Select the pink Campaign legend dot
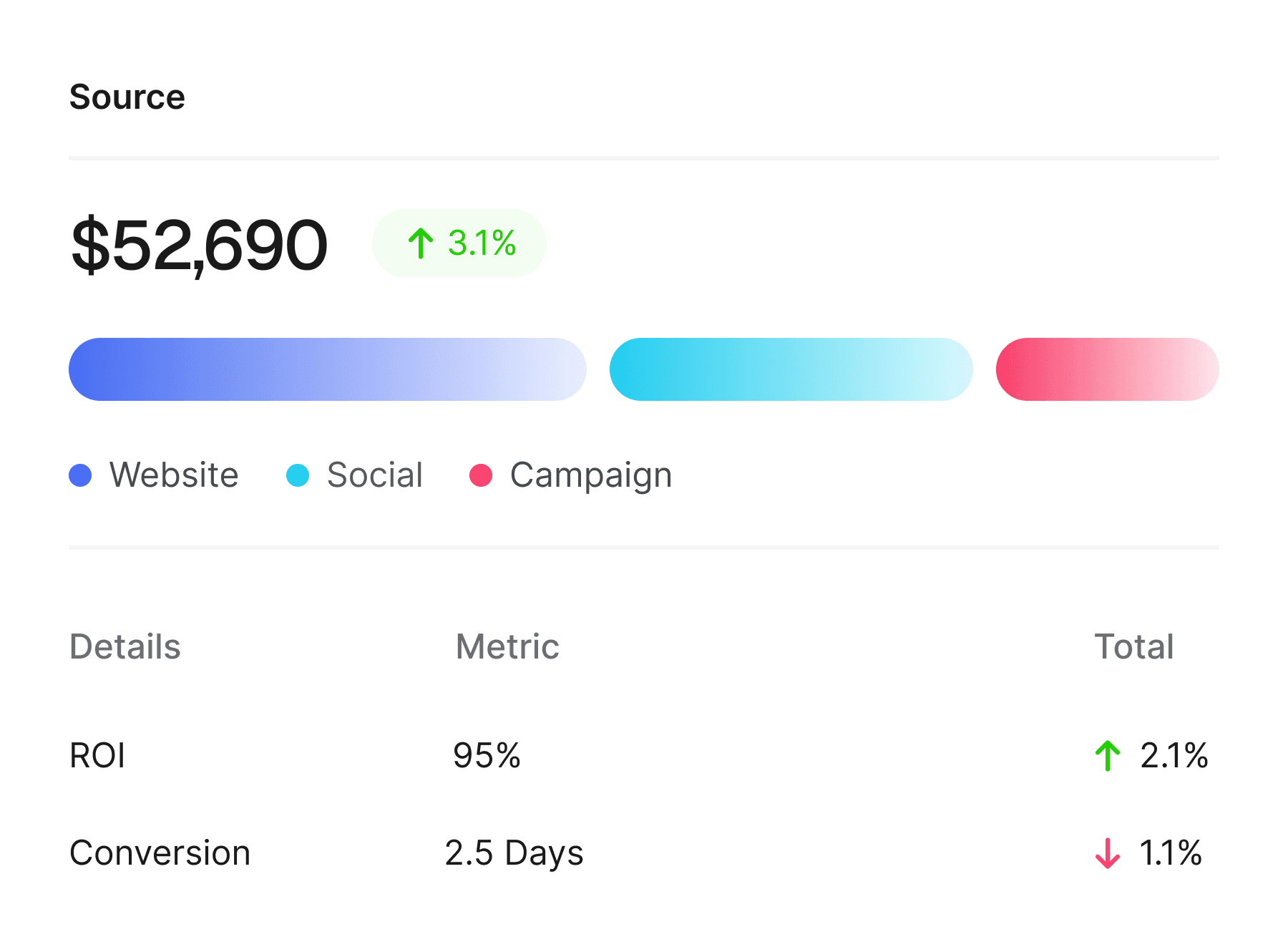Image resolution: width=1288 pixels, height=942 pixels. point(481,475)
